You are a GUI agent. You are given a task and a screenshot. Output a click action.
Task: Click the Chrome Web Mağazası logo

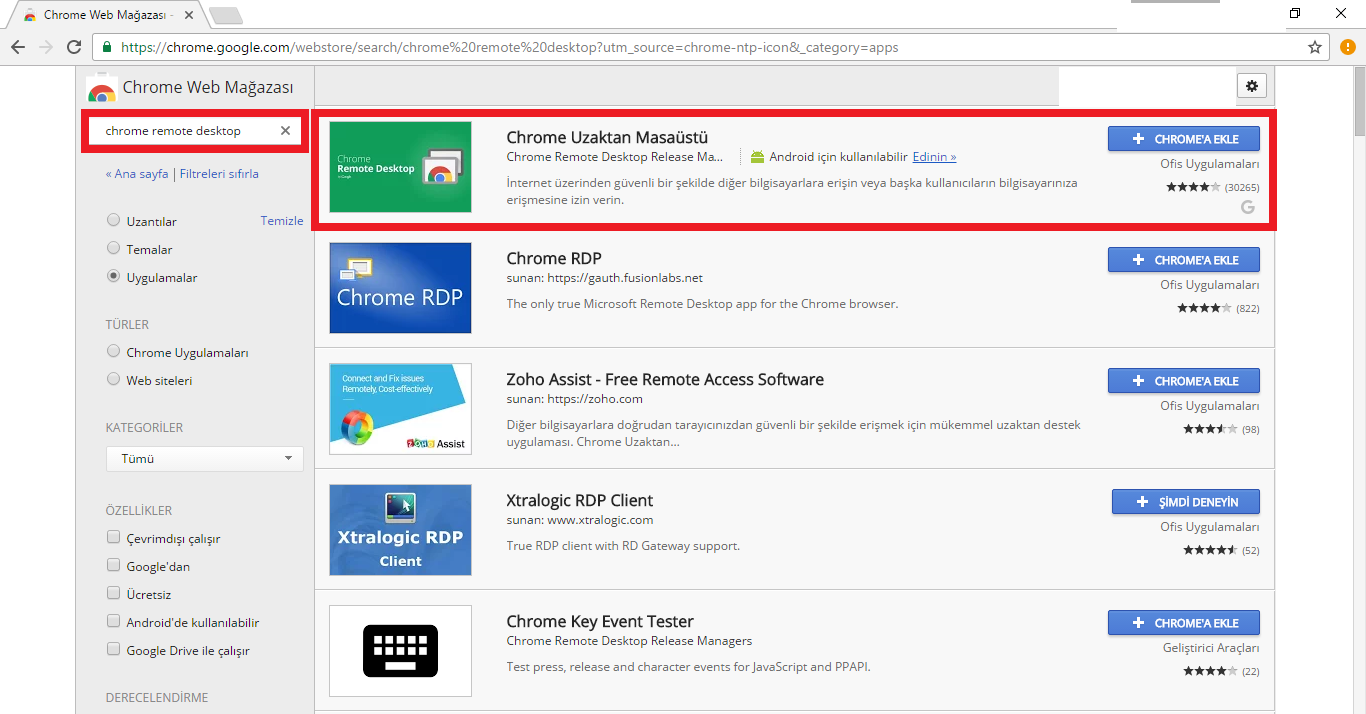[101, 89]
